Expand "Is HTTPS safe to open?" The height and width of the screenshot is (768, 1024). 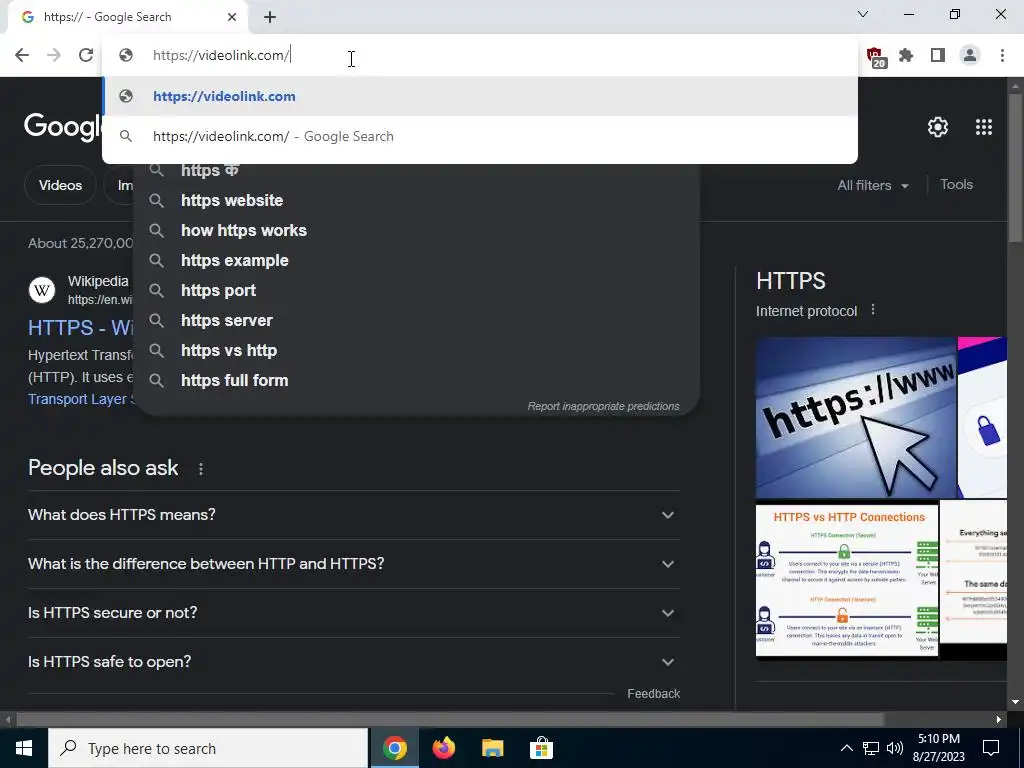(353, 662)
